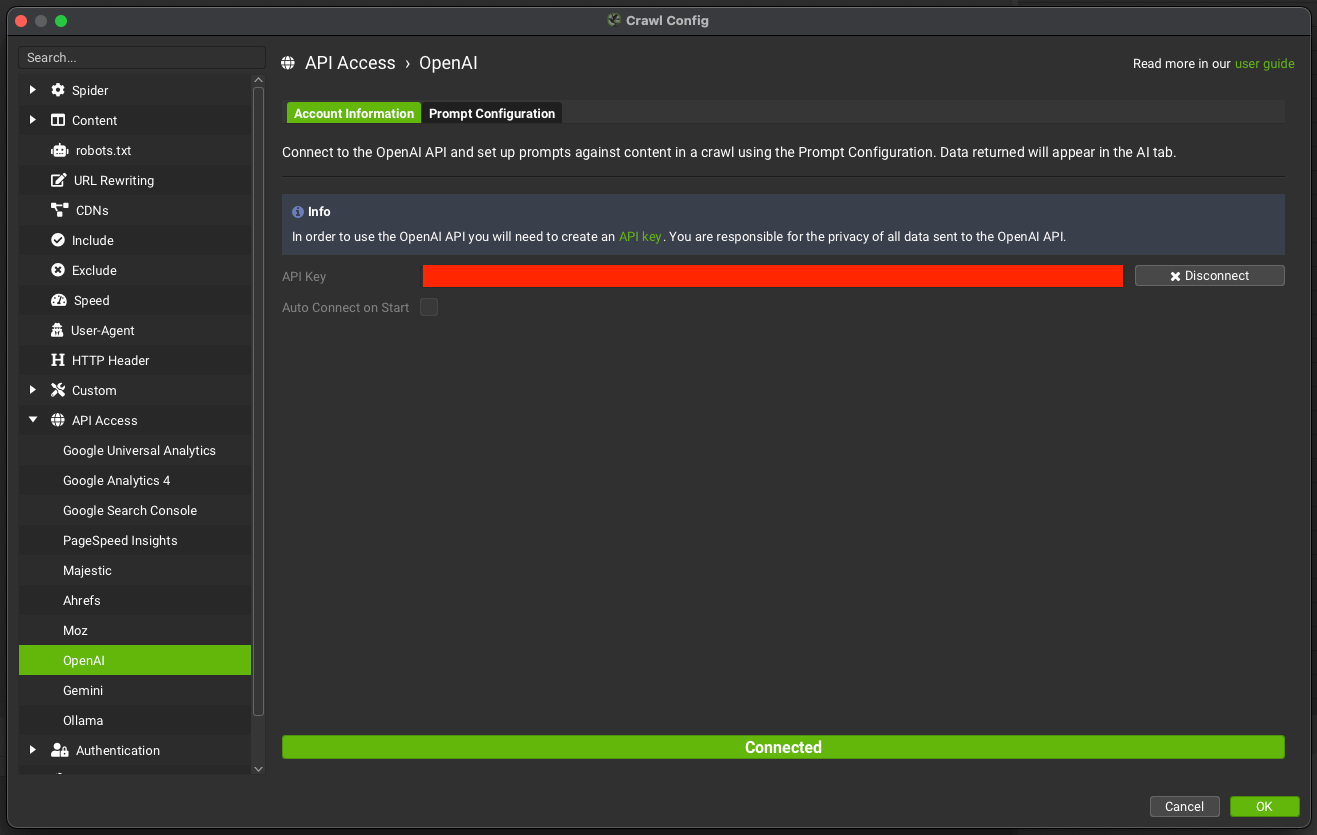The image size is (1317, 835).
Task: Click the sidebar Search field
Action: tap(141, 57)
